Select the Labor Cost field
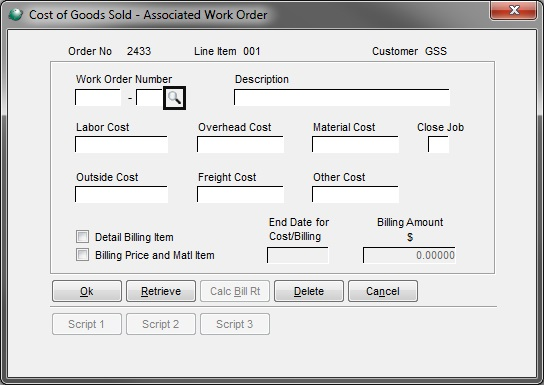The height and width of the screenshot is (385, 544). point(121,144)
